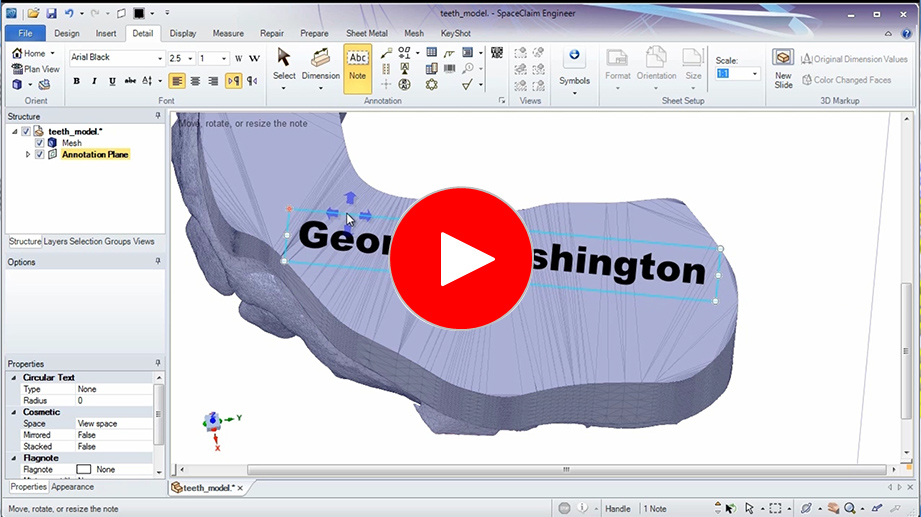Click the Symbols download icon

(x=574, y=55)
